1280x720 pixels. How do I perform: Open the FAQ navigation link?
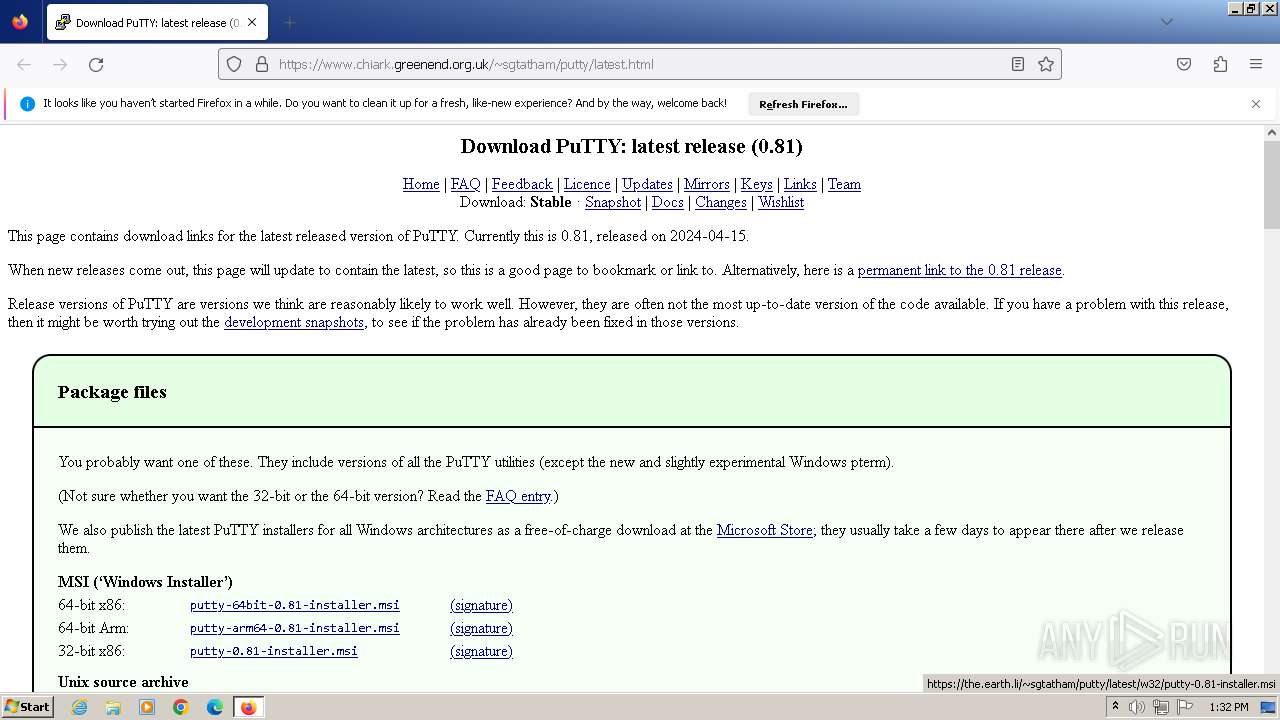point(465,184)
